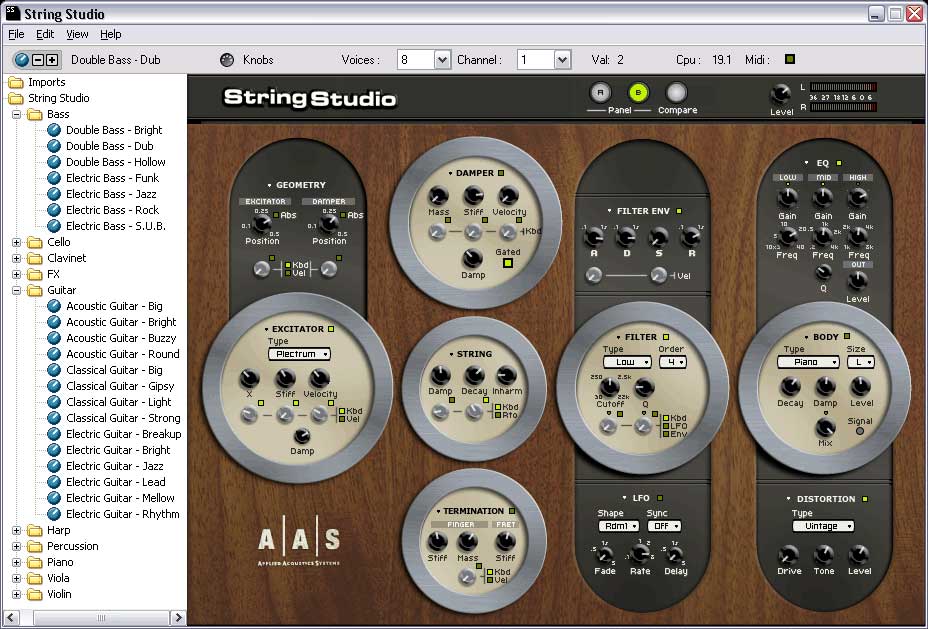Toggle the Excitator Abs position switch

point(276,215)
